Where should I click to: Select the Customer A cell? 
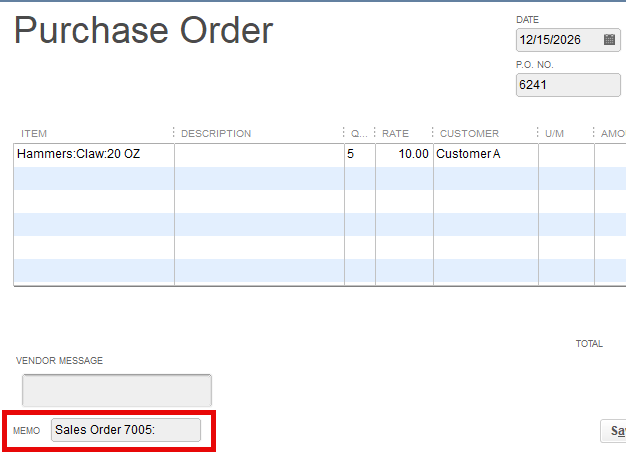[485, 155]
